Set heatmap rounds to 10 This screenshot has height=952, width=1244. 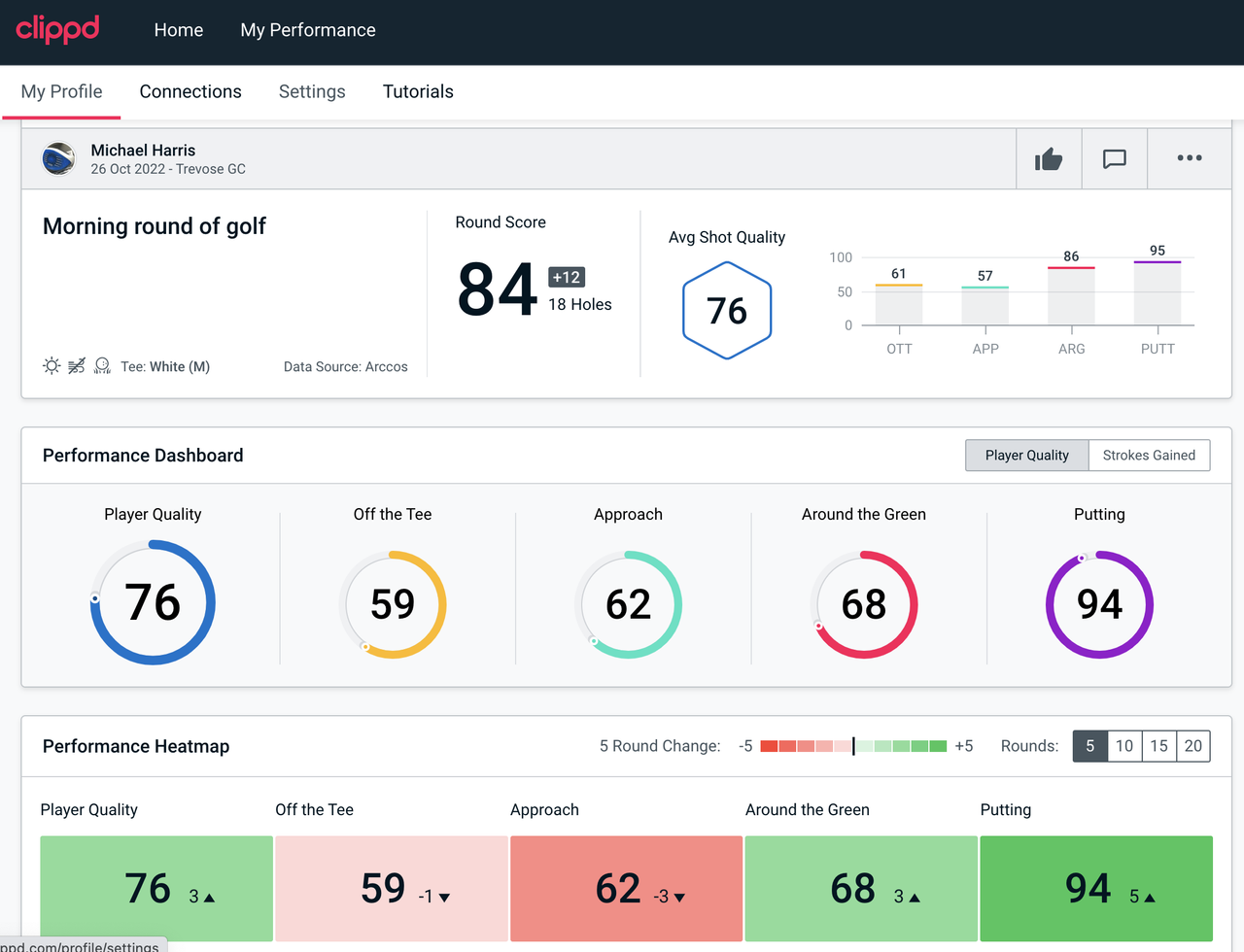1124,746
